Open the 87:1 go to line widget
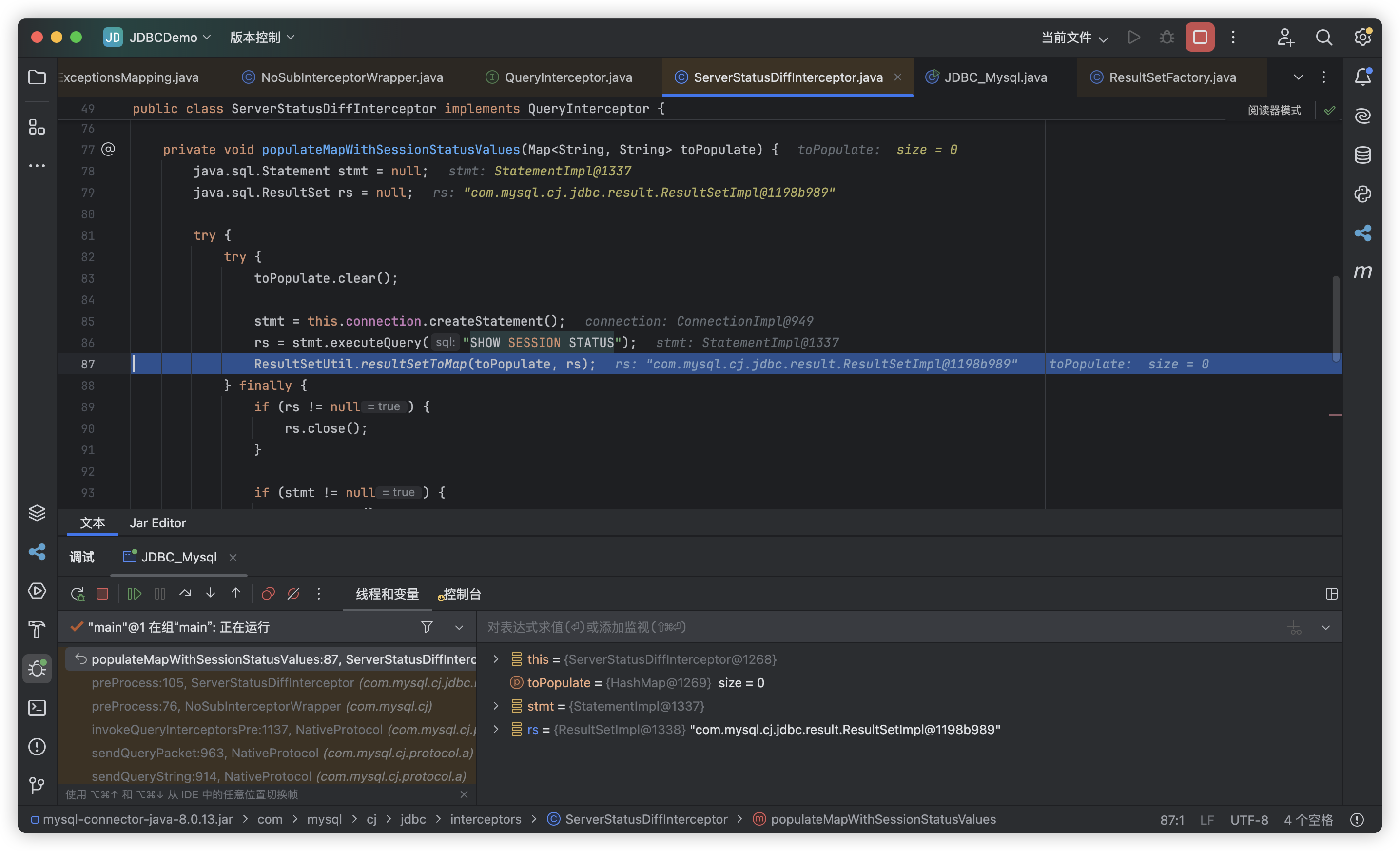The image size is (1400, 851). pyautogui.click(x=1171, y=820)
